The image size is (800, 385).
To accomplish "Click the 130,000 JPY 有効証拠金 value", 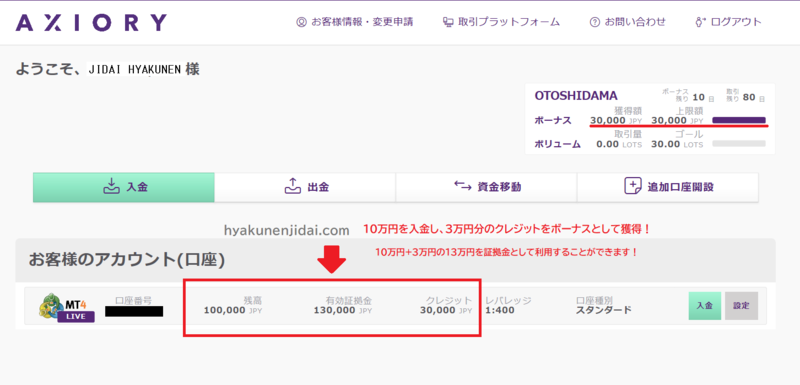I will [343, 310].
